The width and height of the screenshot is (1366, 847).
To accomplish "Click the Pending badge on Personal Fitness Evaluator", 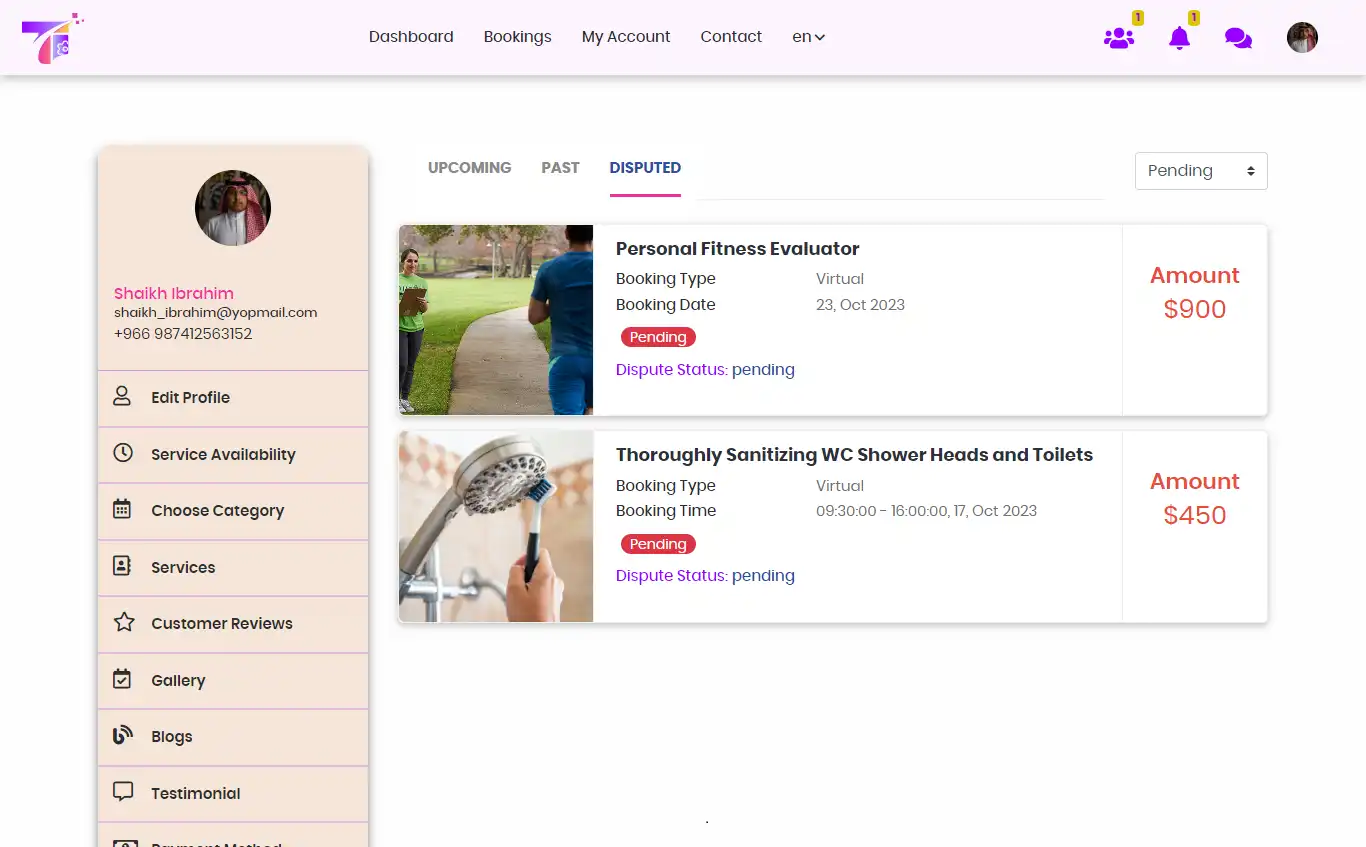I will (657, 337).
